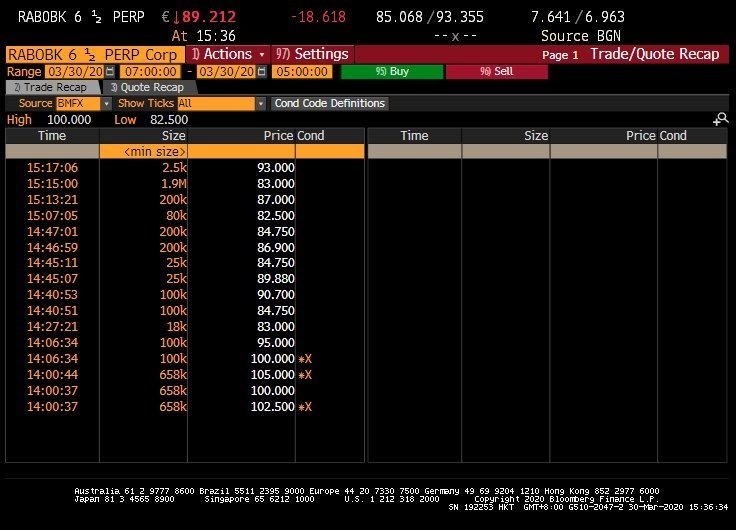Screen dimensions: 736x530
Task: Click the RABOBK 6 ½ PERP Corp security field
Action: (95, 54)
